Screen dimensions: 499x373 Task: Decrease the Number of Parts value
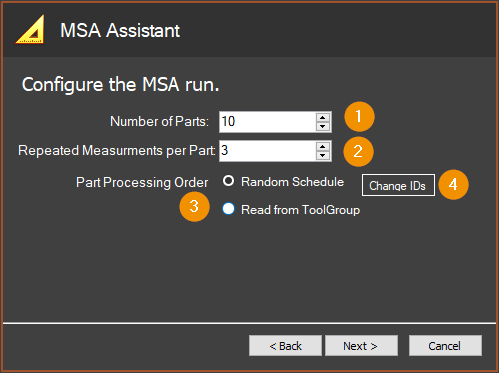(322, 126)
